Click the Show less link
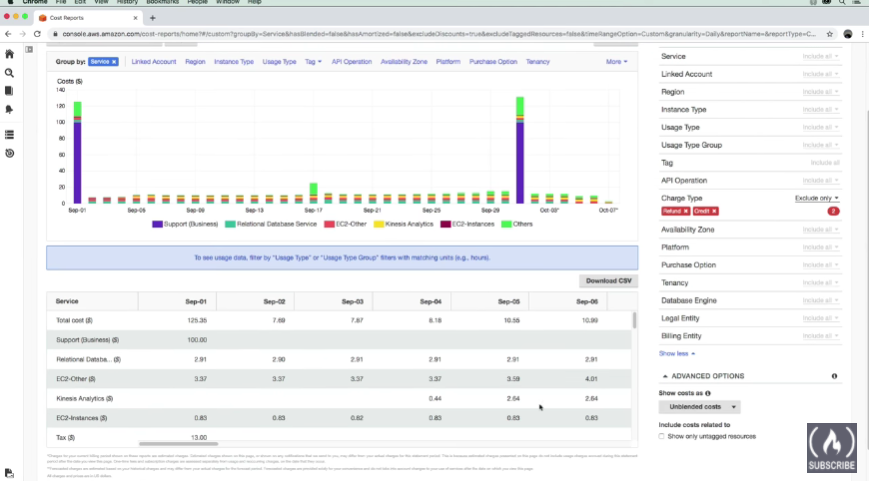Screen dimensions: 869x481 point(677,354)
